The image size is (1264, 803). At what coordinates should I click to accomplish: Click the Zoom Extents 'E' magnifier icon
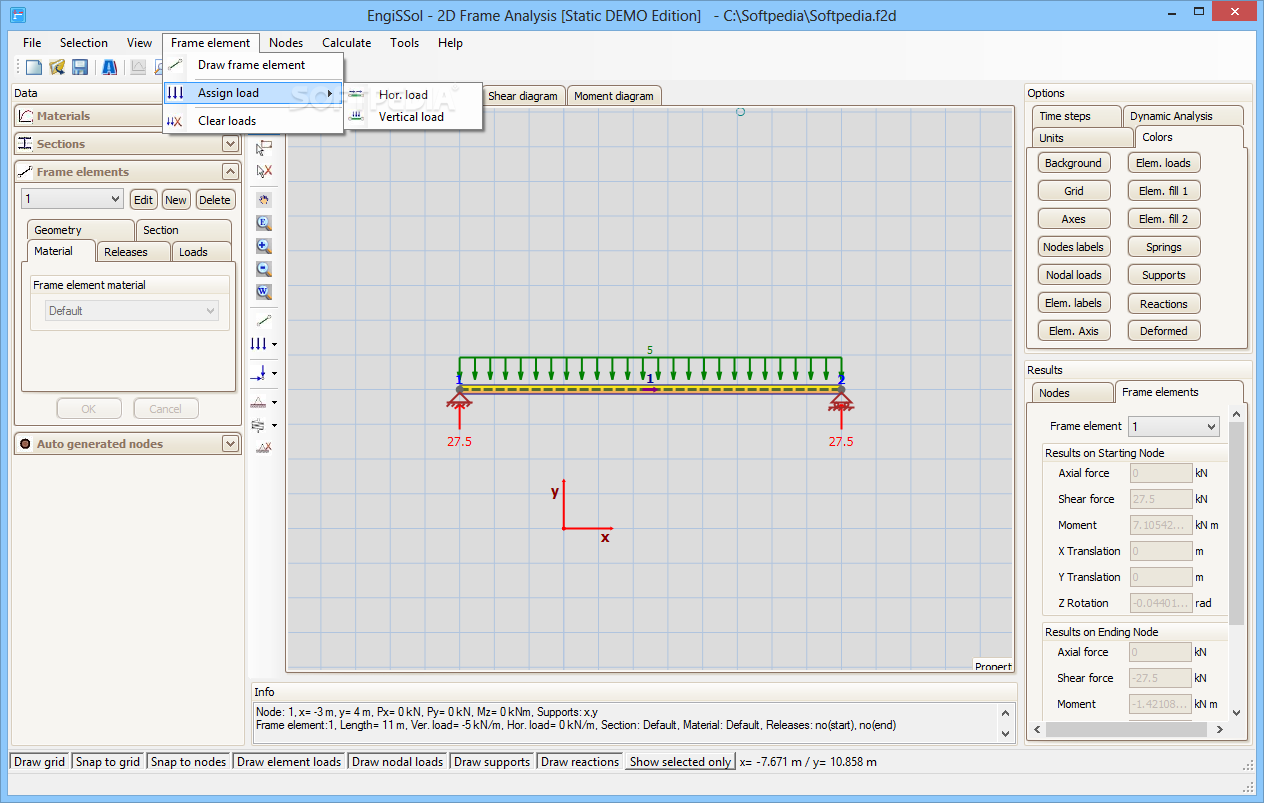click(x=264, y=223)
